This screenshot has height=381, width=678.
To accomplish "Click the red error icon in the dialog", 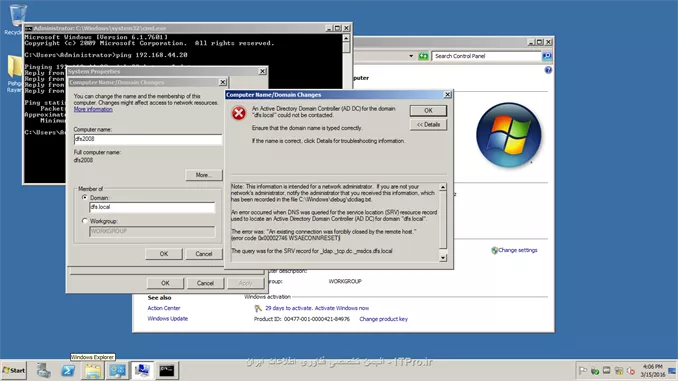I will click(239, 113).
